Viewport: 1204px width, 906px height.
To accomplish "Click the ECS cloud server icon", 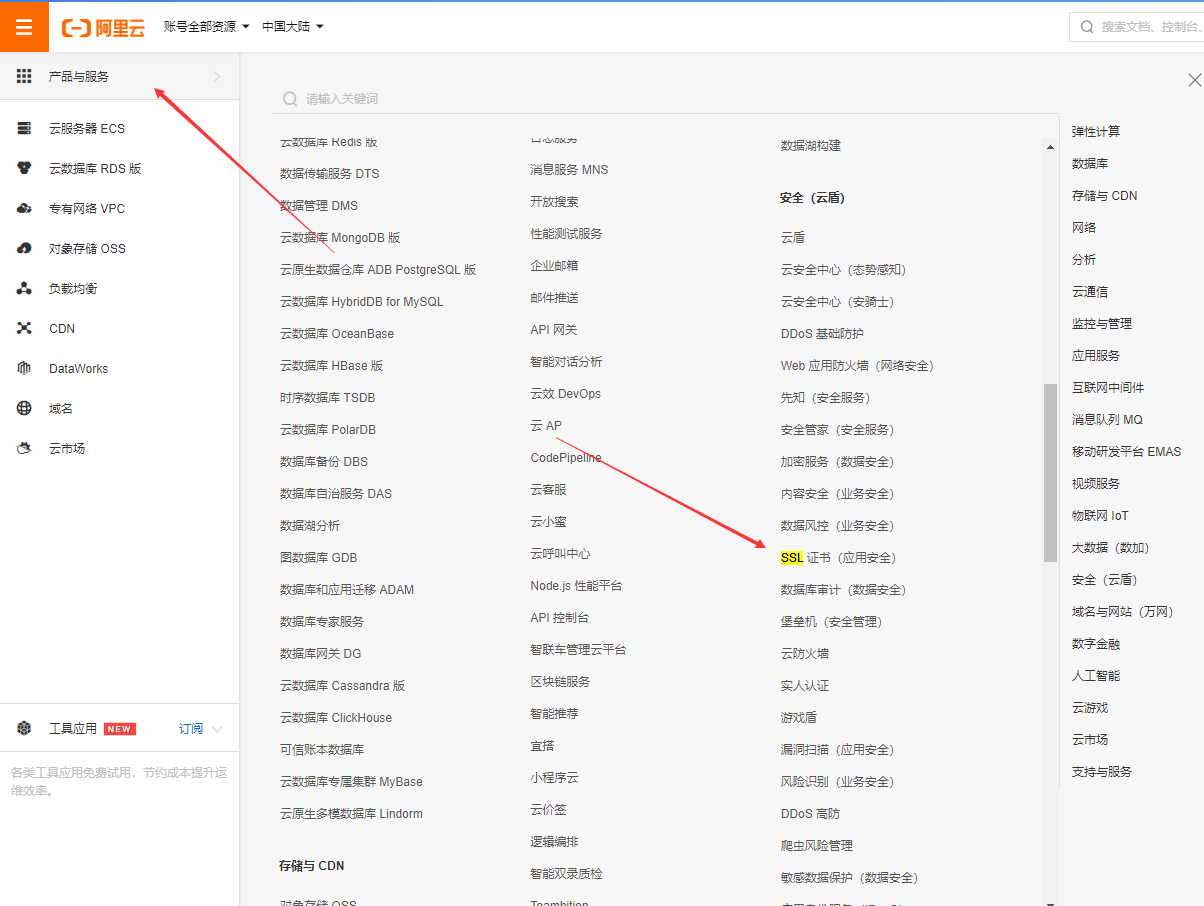I will 25,128.
